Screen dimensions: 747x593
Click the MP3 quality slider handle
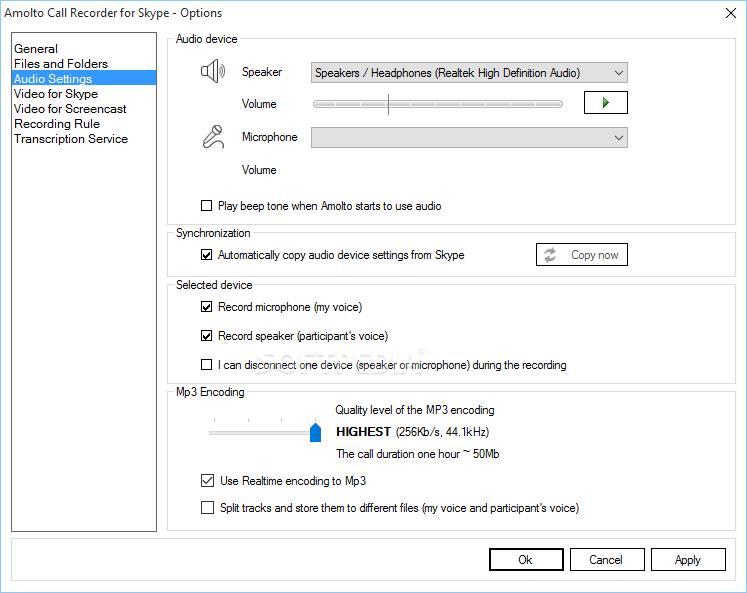(x=315, y=432)
